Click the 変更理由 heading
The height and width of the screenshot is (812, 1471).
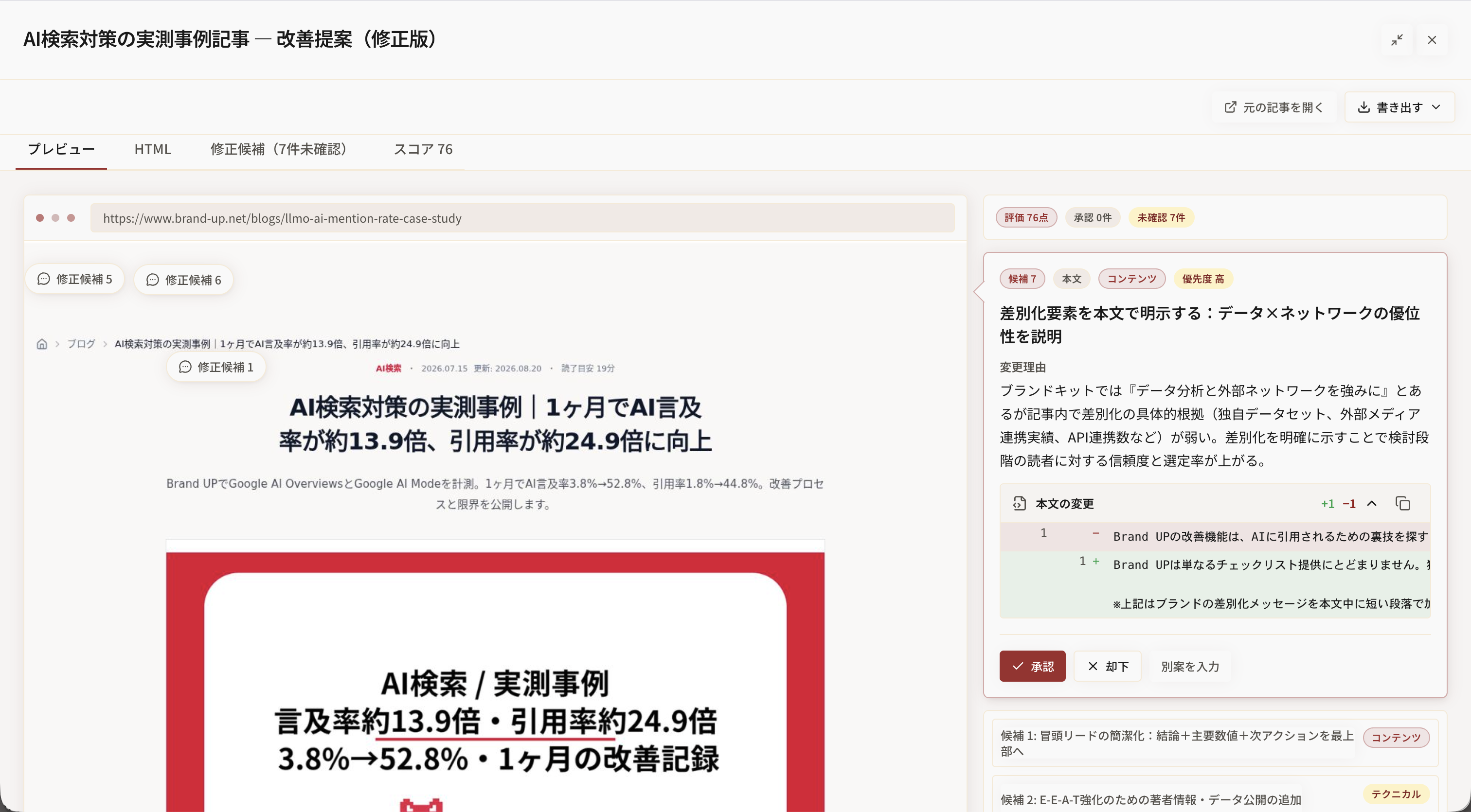[x=1022, y=367]
